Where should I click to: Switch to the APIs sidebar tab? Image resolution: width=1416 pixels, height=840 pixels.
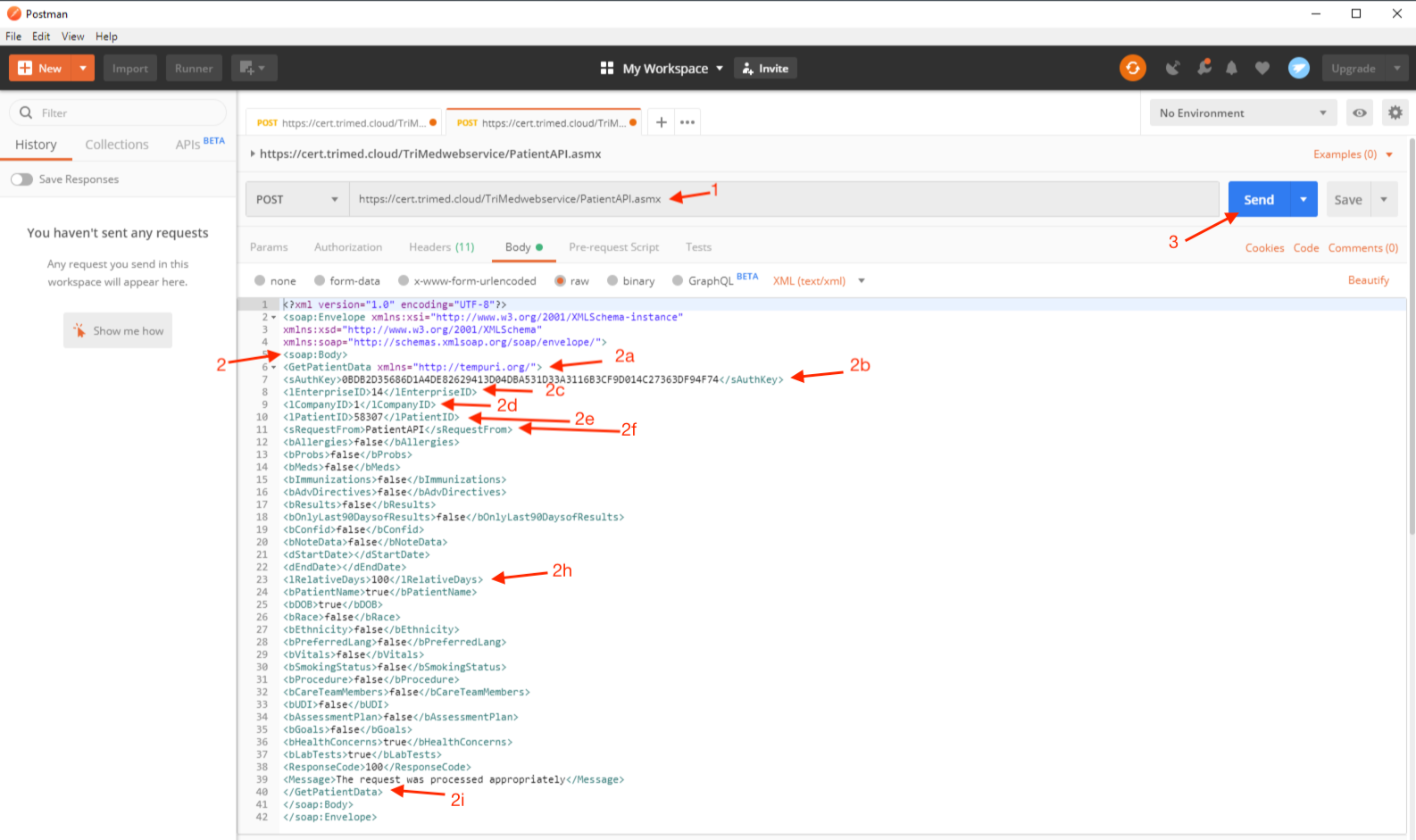point(200,144)
